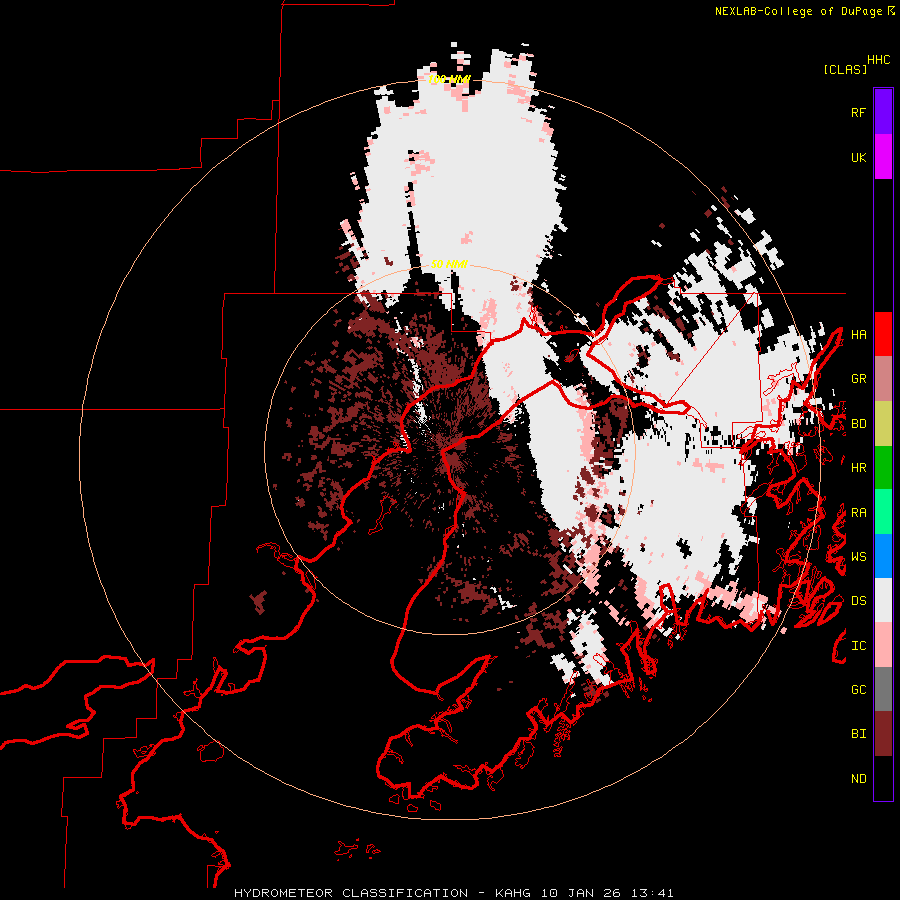Screen dimensions: 900x900
Task: Click the BD legend label
Action: coord(858,424)
